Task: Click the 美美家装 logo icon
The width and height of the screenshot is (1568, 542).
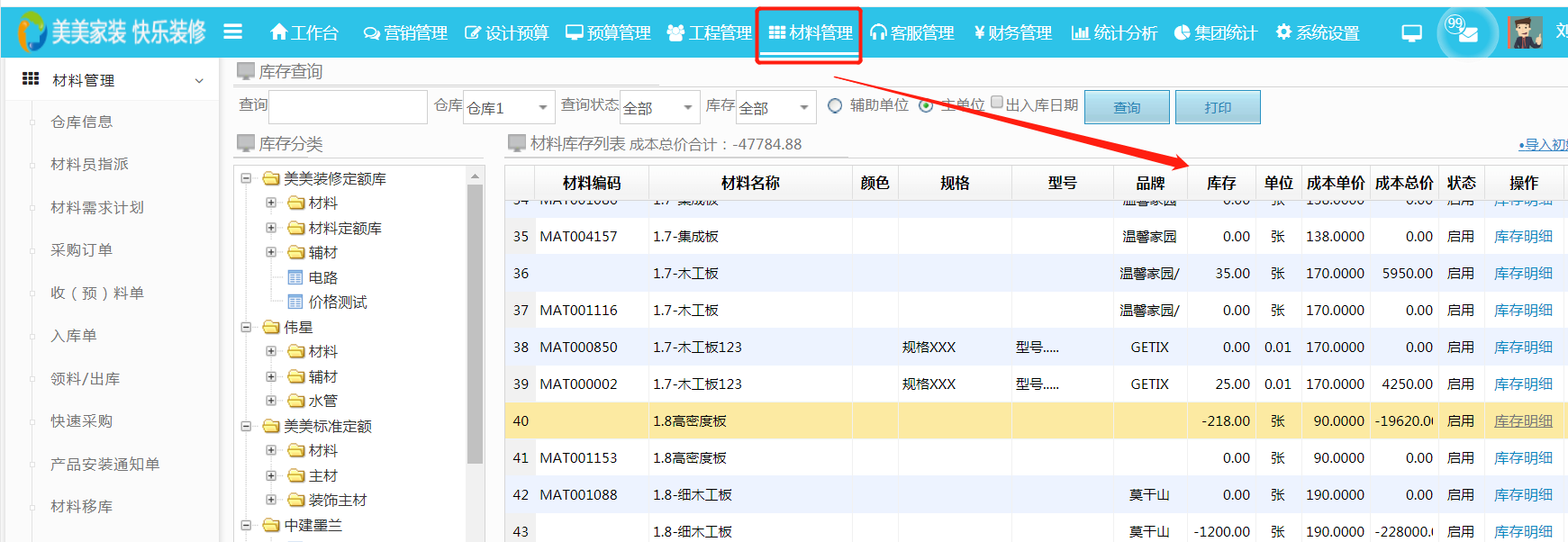Action: [32, 32]
